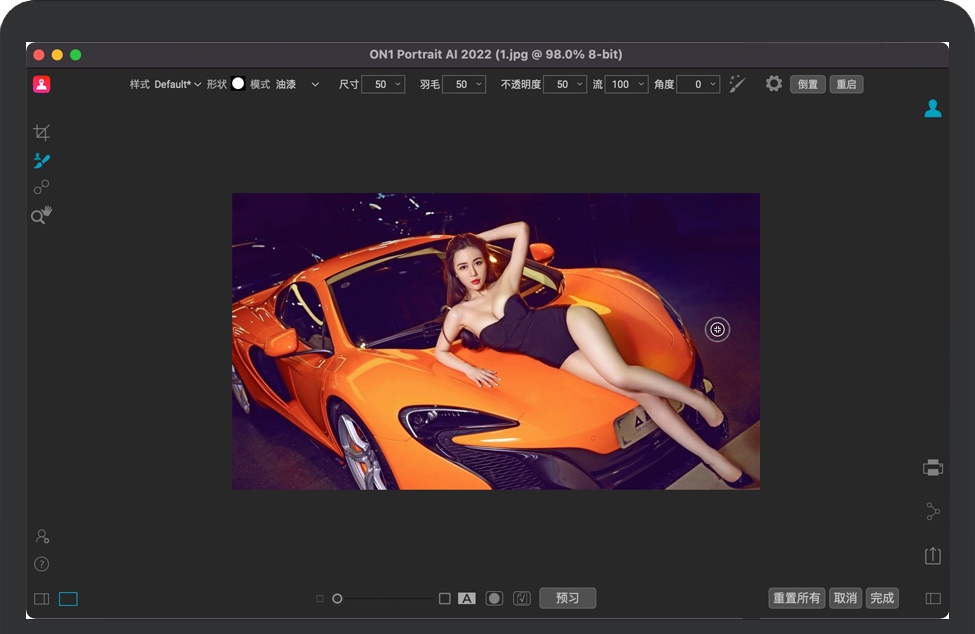975x634 pixels.
Task: Open the gear settings in options bar
Action: 773,84
